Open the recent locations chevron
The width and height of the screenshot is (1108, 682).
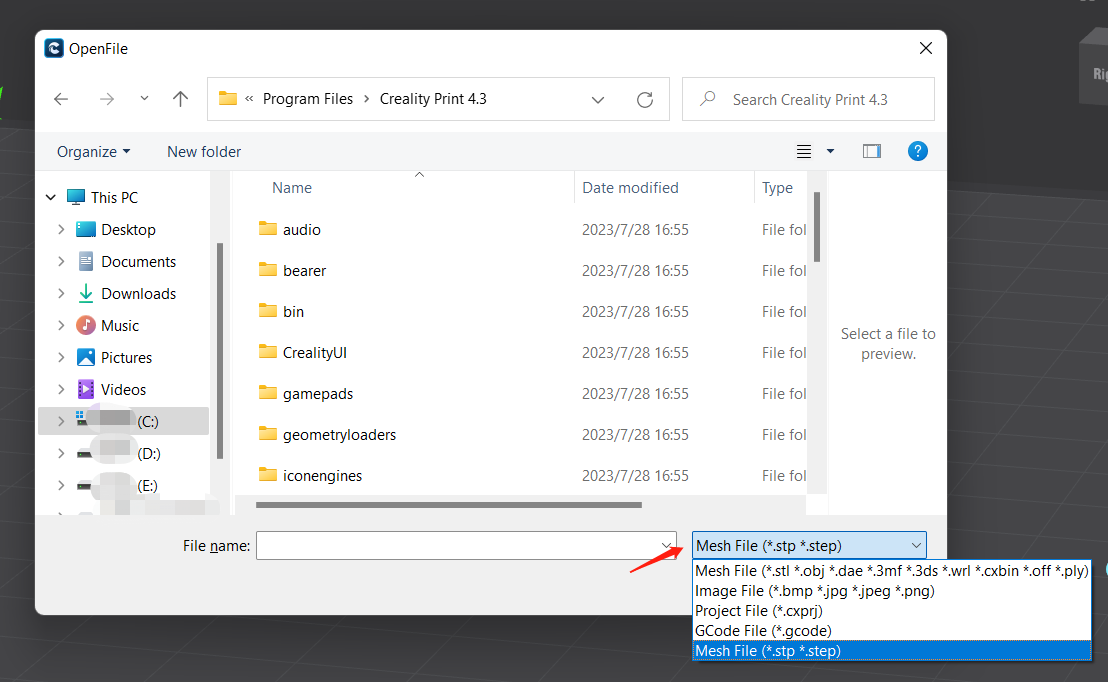(144, 98)
